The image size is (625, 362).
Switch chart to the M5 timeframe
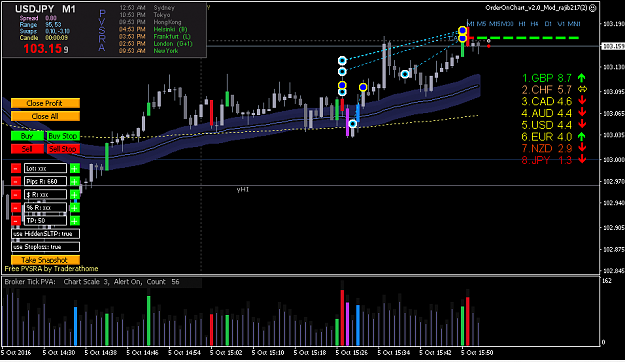[481, 24]
